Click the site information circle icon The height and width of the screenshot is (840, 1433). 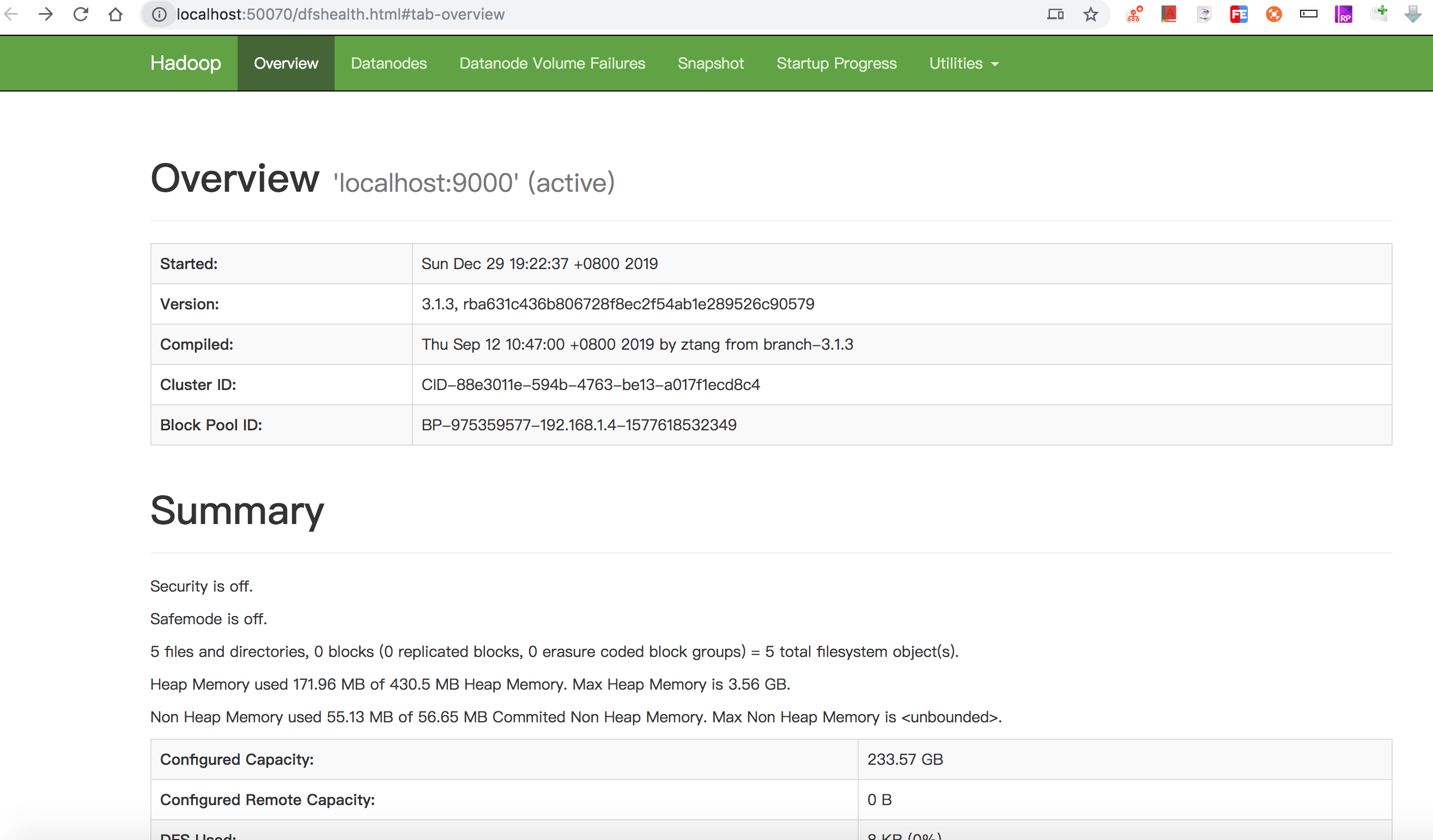click(159, 14)
